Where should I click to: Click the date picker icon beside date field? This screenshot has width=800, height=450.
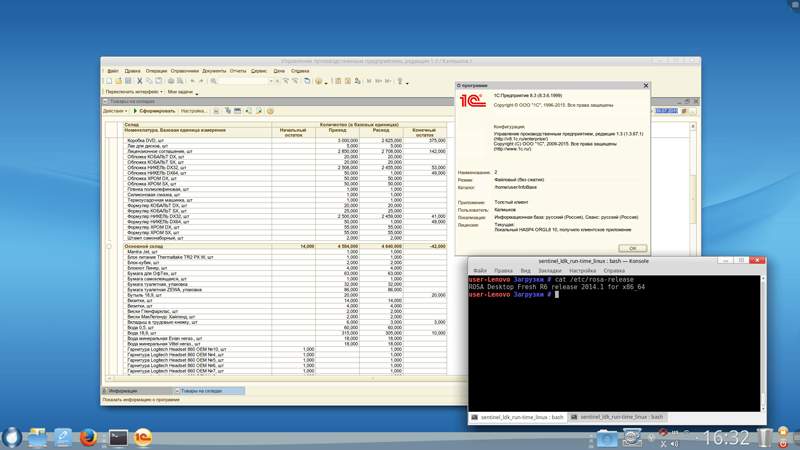pyautogui.click(x=684, y=111)
